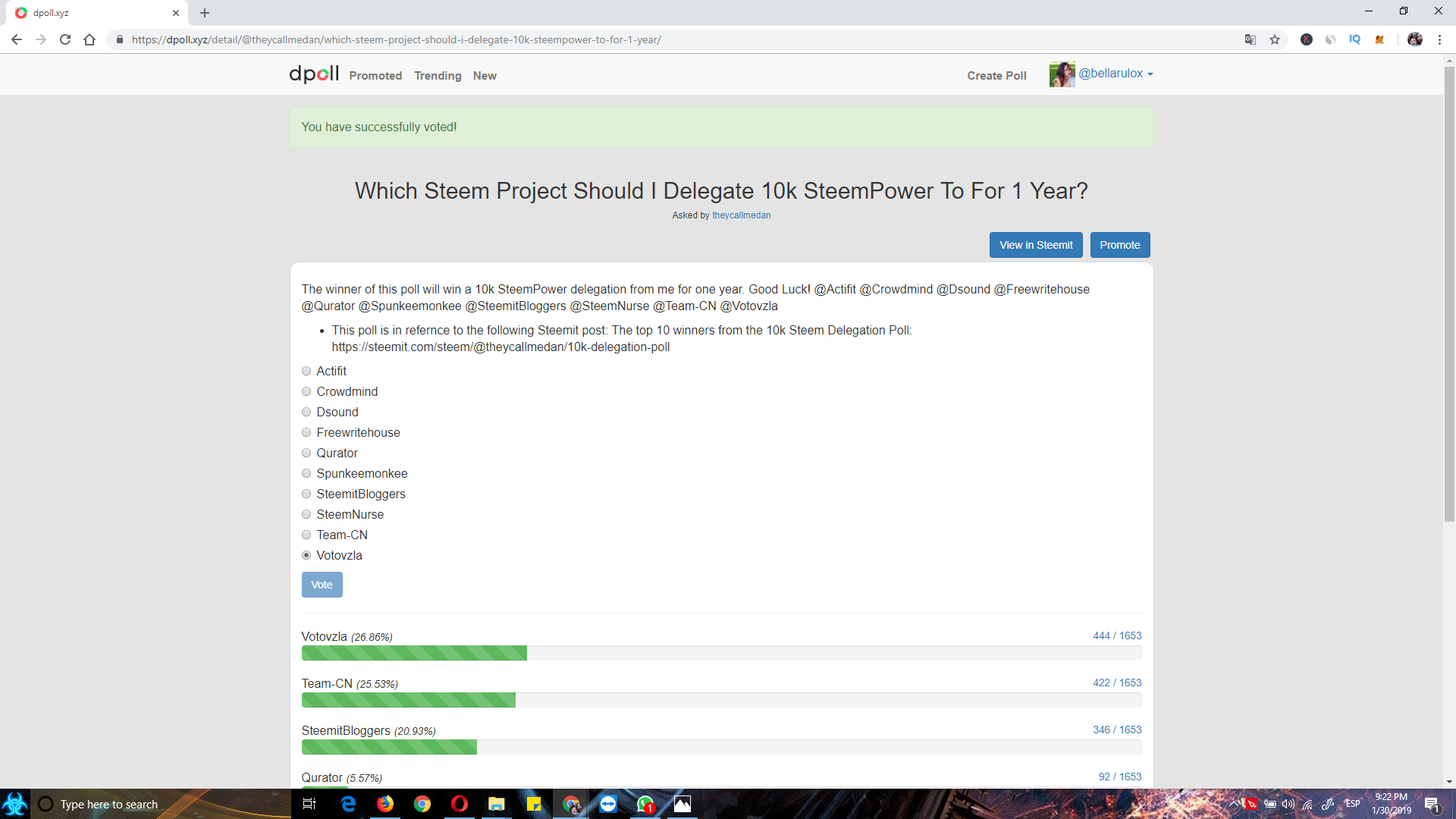Click the browser home icon
This screenshot has width=1456, height=819.
(x=89, y=39)
